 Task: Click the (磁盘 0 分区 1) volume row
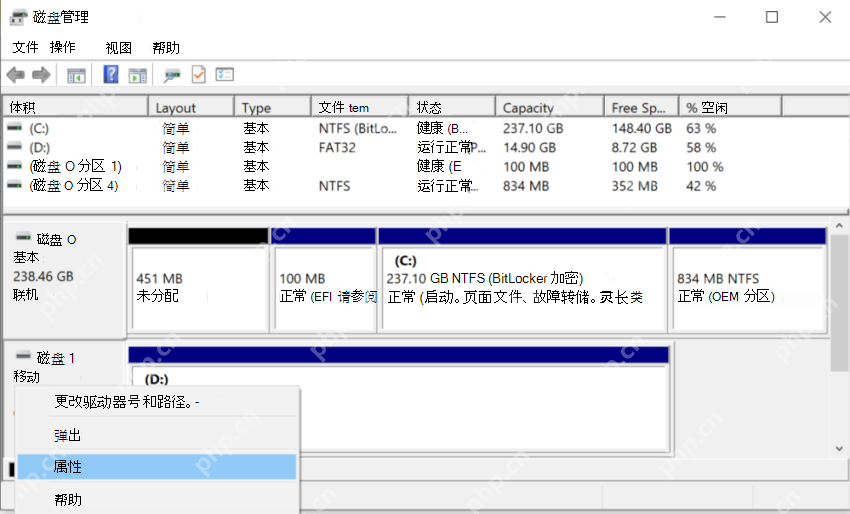(x=75, y=166)
